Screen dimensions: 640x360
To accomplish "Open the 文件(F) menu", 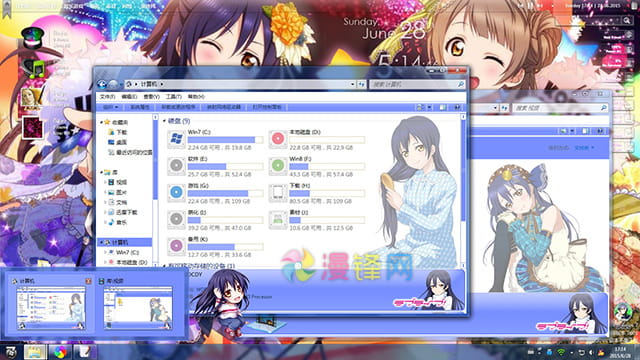I will click(107, 97).
